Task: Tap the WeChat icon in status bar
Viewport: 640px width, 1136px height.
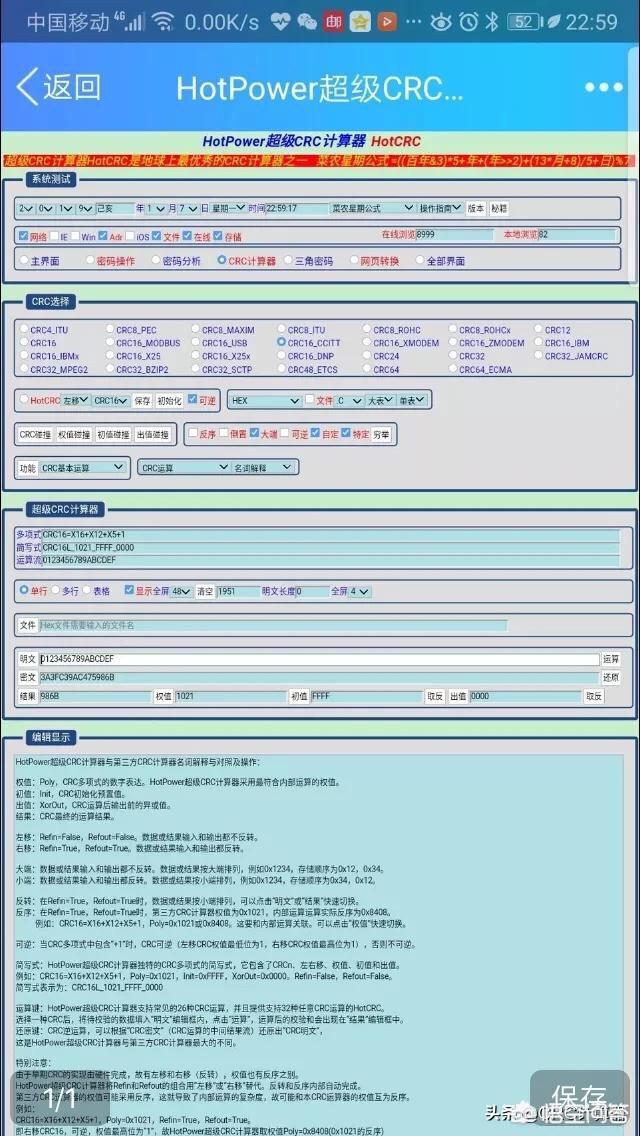Action: pos(308,21)
